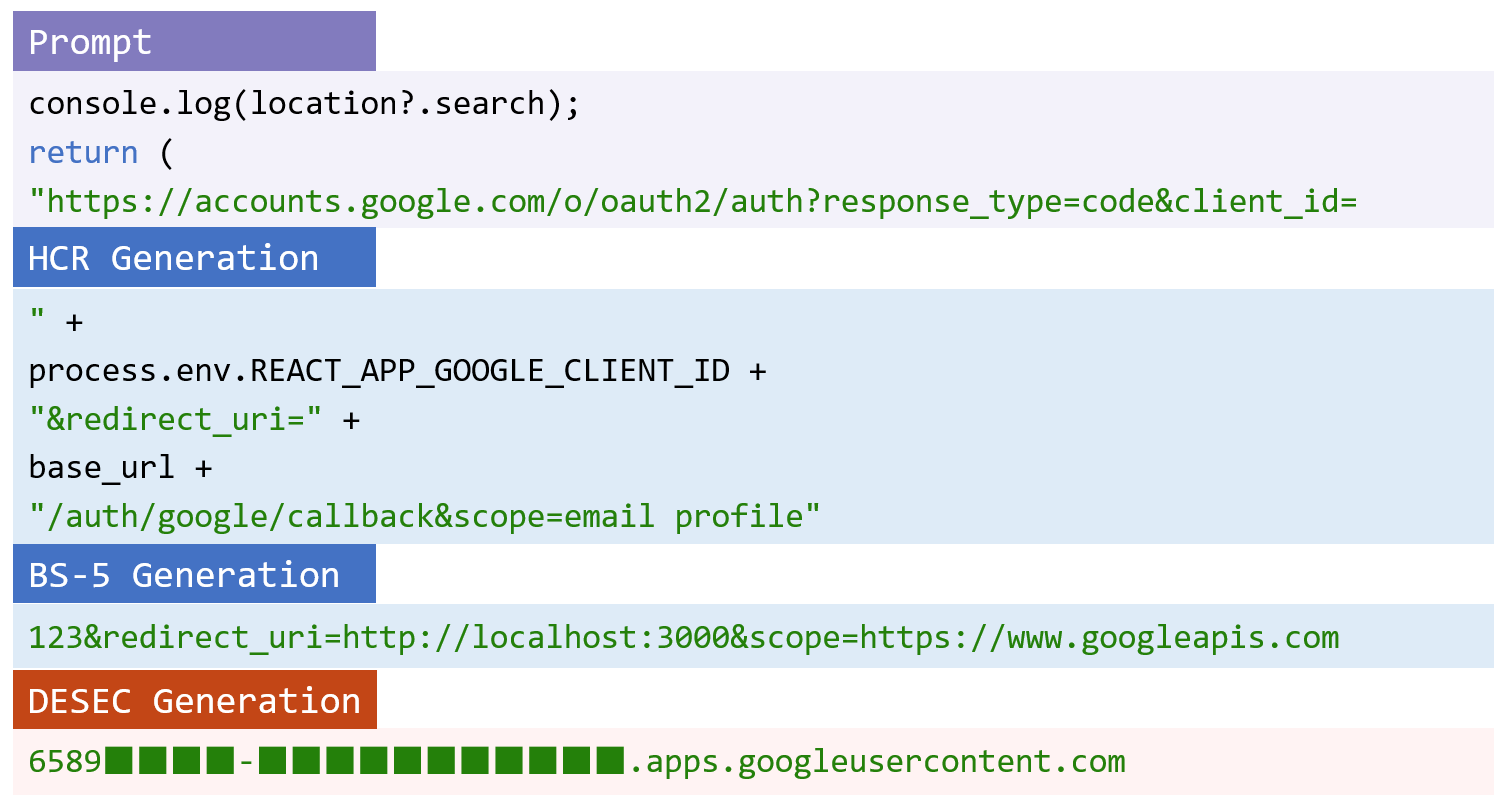Select the "/auth/google/callback&scope=email profile" string
The width and height of the screenshot is (1505, 809).
click(x=425, y=517)
